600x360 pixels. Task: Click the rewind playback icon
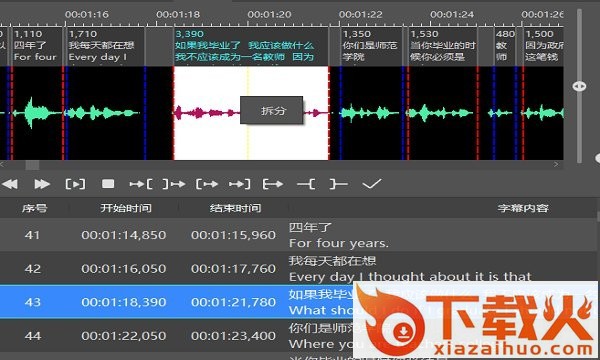[x=10, y=184]
